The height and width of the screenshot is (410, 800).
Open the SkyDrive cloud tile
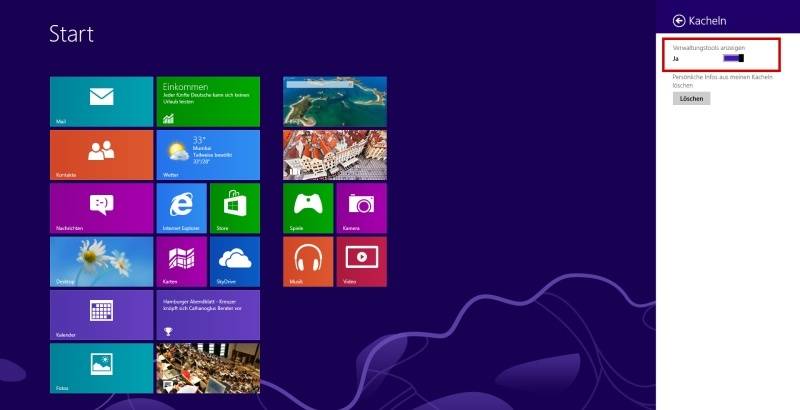[x=235, y=262]
